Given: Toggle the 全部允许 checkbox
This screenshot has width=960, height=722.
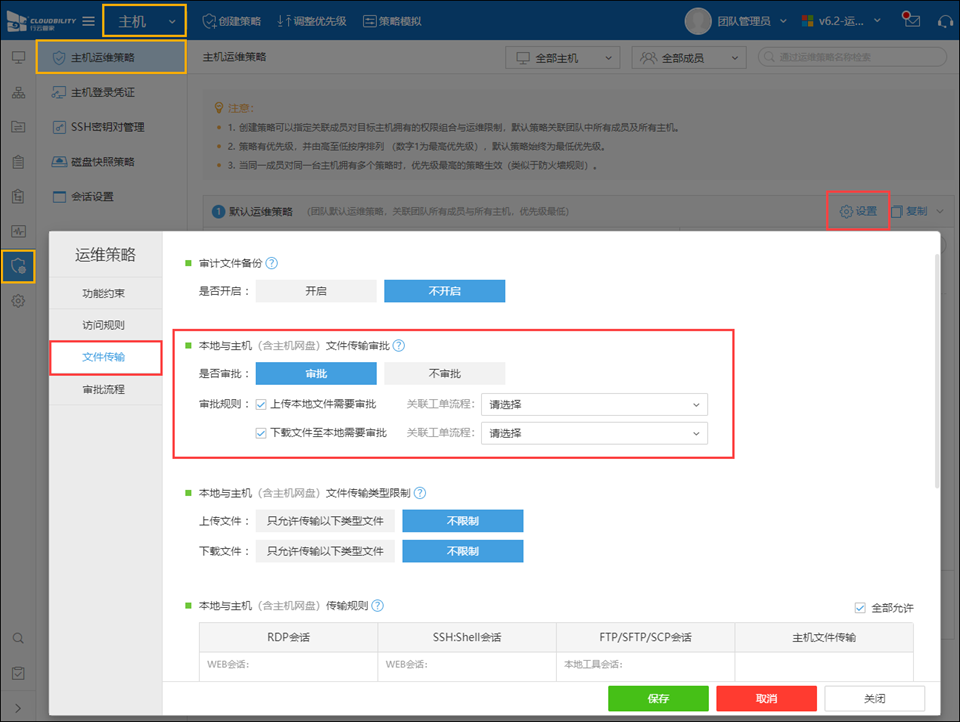Looking at the screenshot, I should 860,608.
